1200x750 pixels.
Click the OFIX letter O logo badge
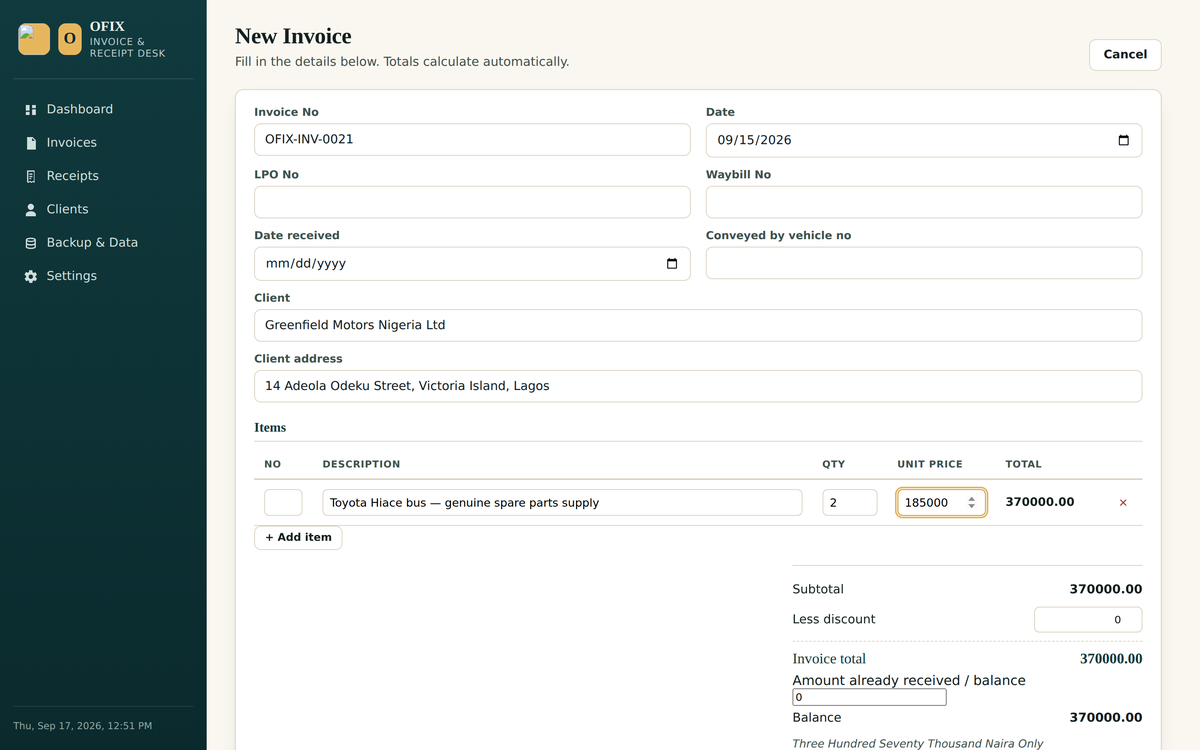pos(70,39)
